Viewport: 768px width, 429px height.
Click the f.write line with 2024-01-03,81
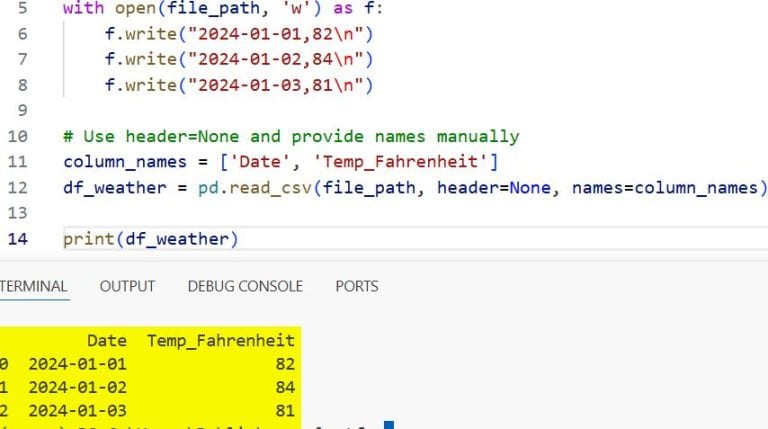tap(239, 85)
